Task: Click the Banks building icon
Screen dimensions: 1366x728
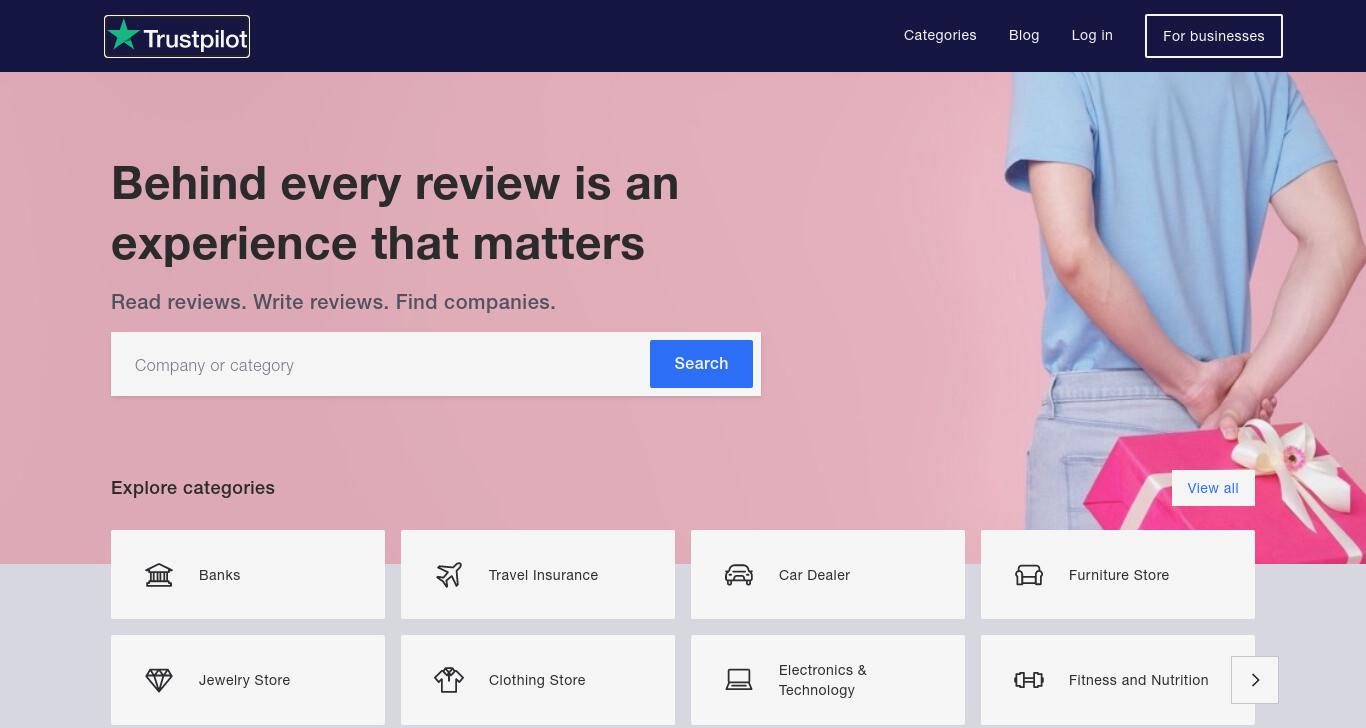Action: click(x=159, y=575)
